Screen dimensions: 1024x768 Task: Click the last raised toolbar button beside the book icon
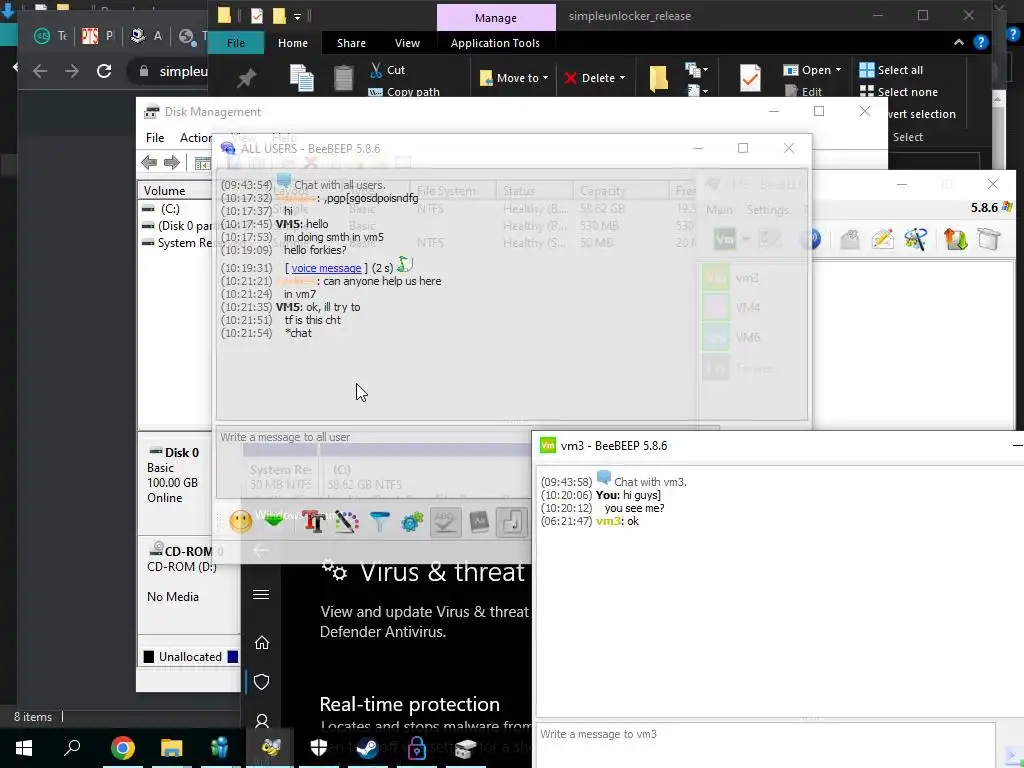coord(512,521)
